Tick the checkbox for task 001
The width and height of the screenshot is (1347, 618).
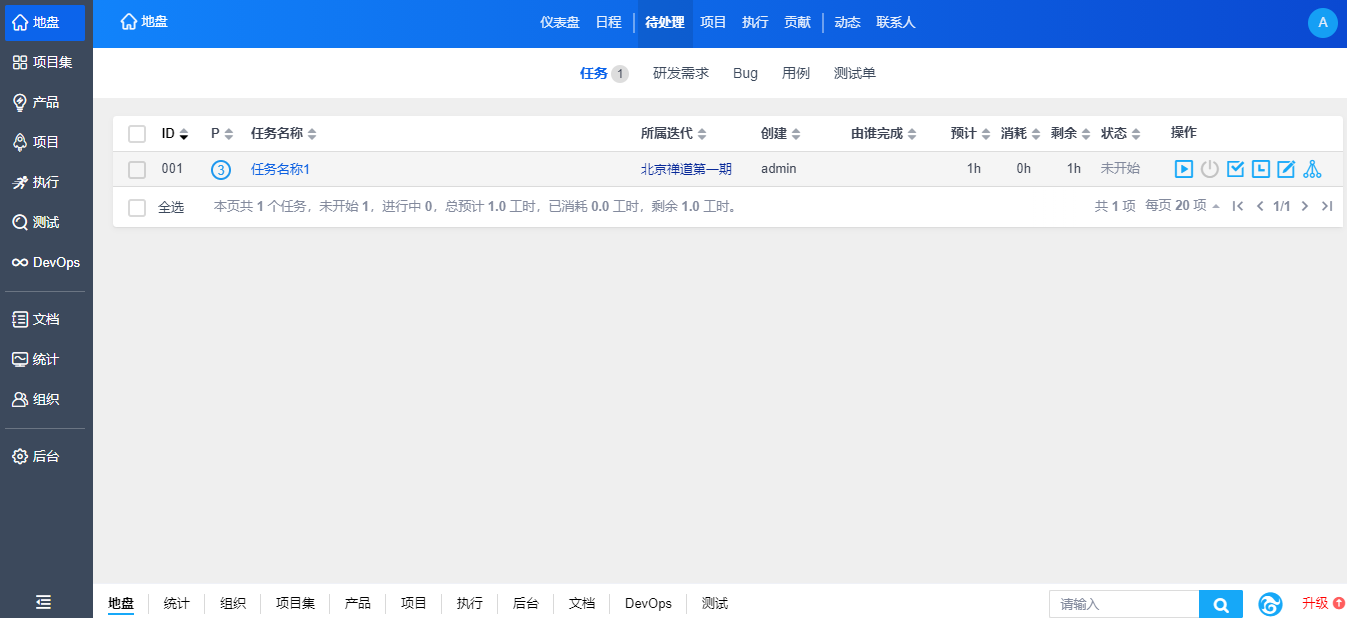click(x=137, y=170)
